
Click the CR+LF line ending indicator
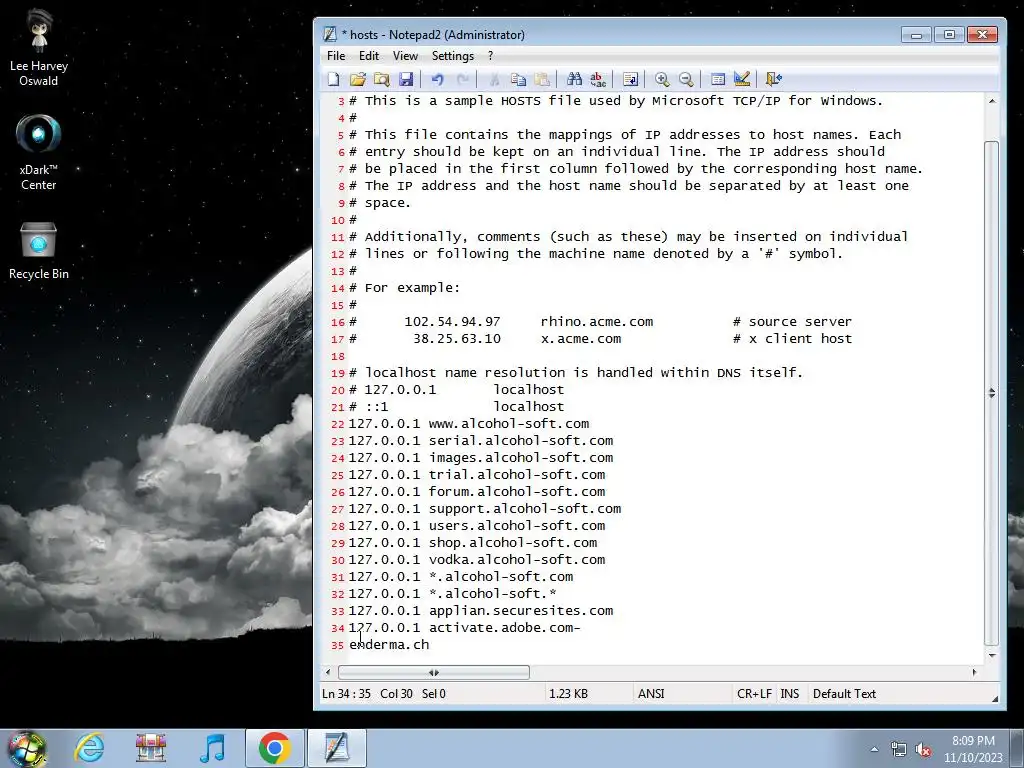pos(754,694)
